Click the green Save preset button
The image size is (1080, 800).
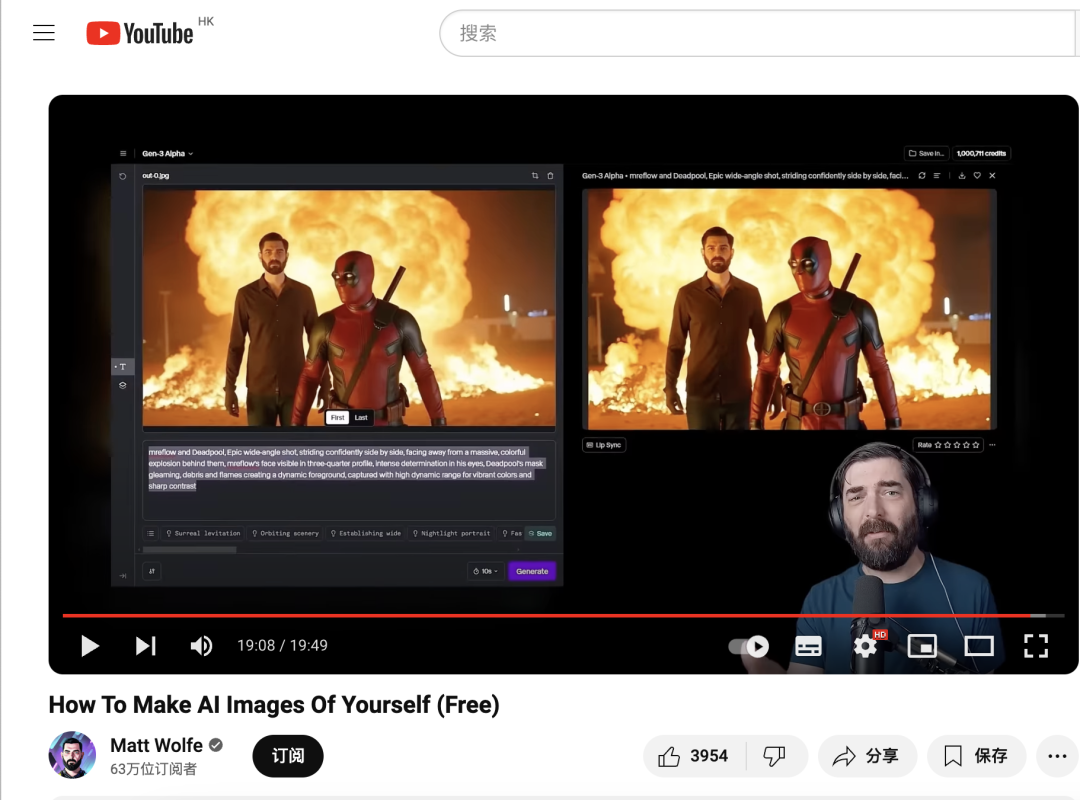pos(540,533)
